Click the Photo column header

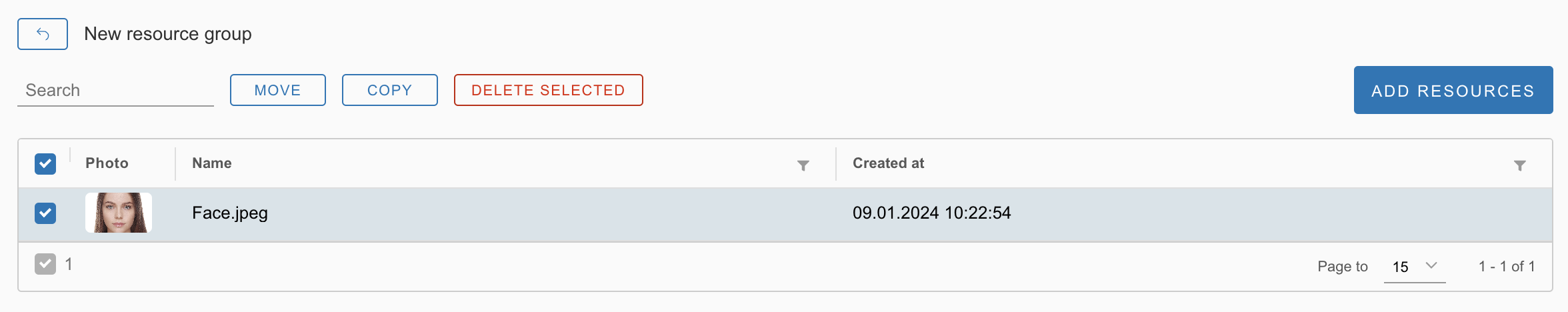(107, 163)
